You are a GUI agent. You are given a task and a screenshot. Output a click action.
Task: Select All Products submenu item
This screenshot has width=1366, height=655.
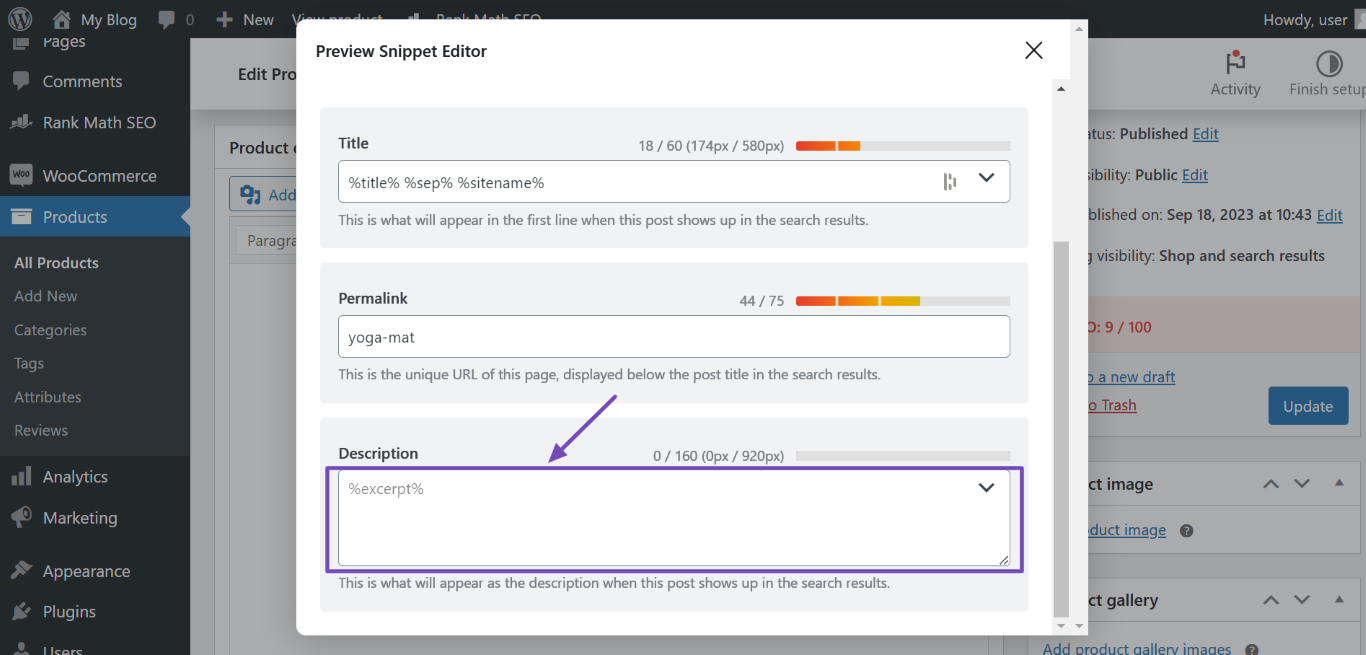(x=56, y=263)
